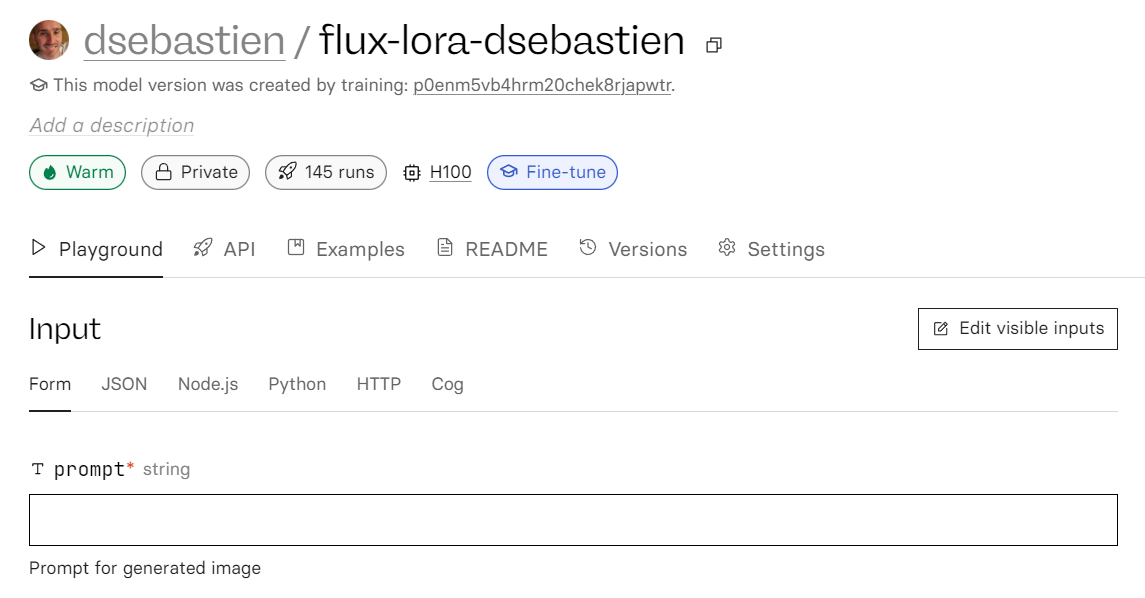
Task: Click the copy model name icon
Action: pyautogui.click(x=714, y=45)
